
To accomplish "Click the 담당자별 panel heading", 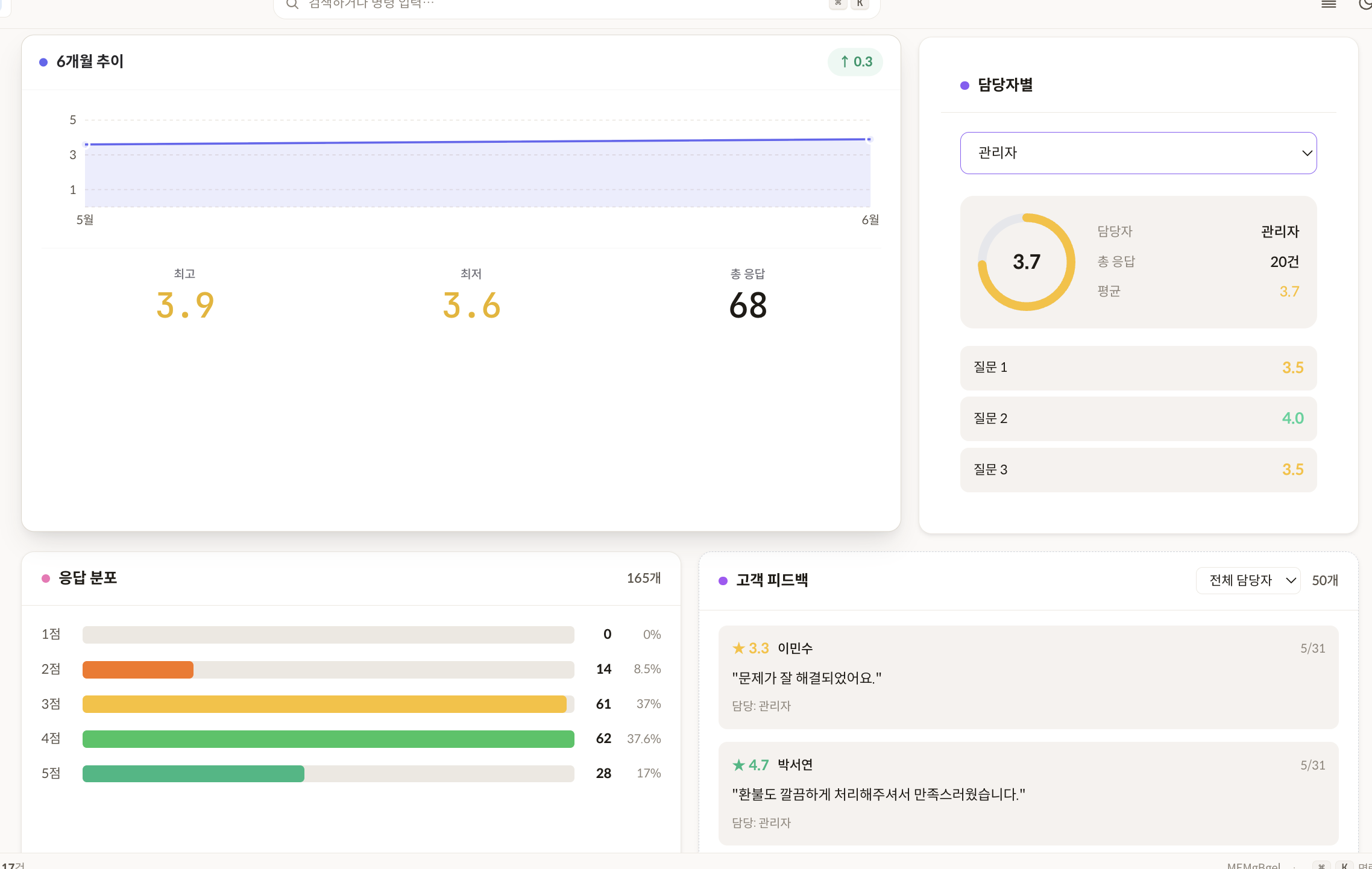I will (1005, 85).
